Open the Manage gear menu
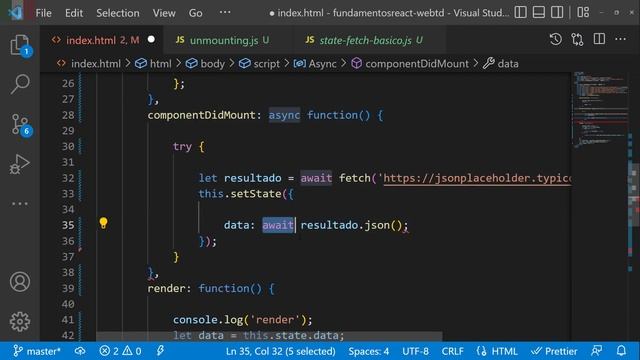 click(x=20, y=322)
